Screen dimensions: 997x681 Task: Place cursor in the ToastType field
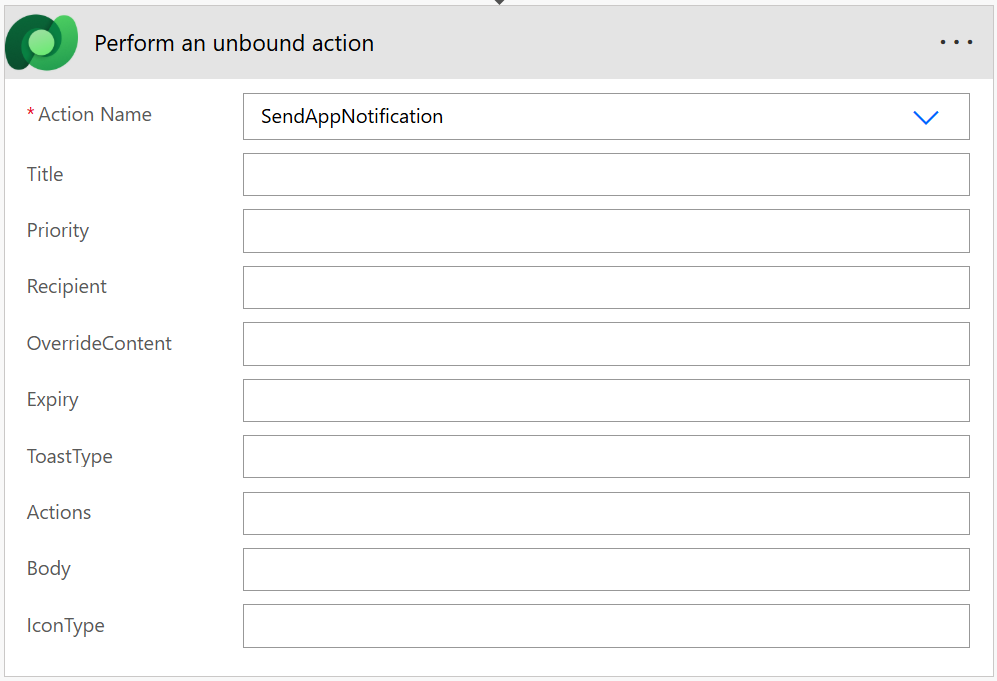606,456
